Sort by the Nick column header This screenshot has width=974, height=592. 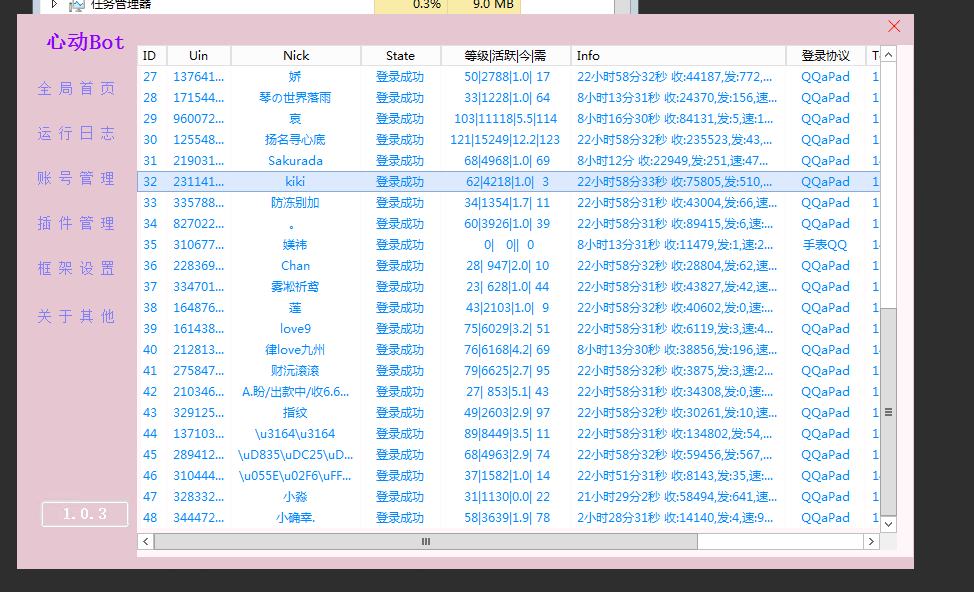tap(296, 56)
